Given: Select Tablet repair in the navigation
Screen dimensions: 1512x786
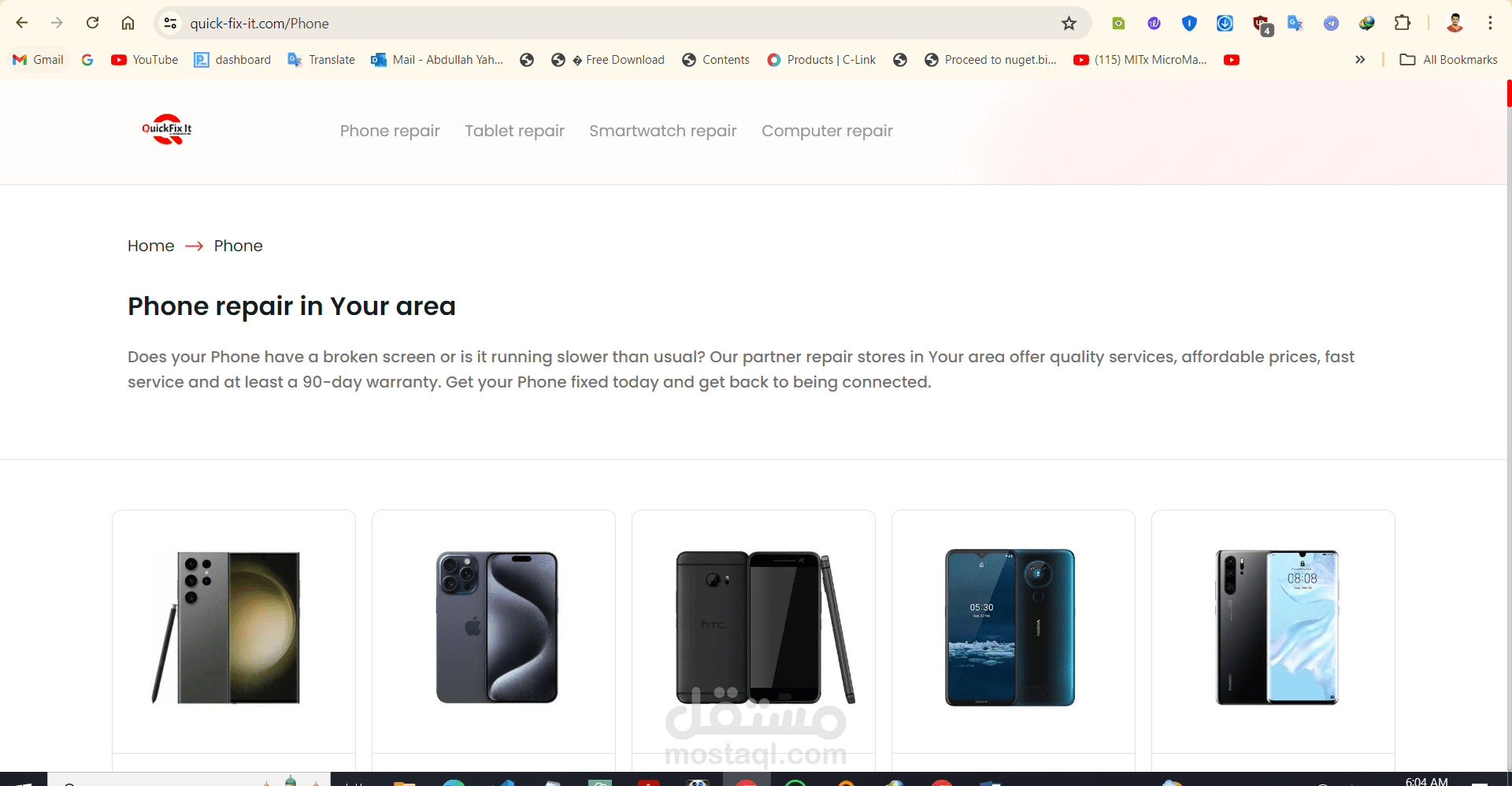Looking at the screenshot, I should click(514, 131).
